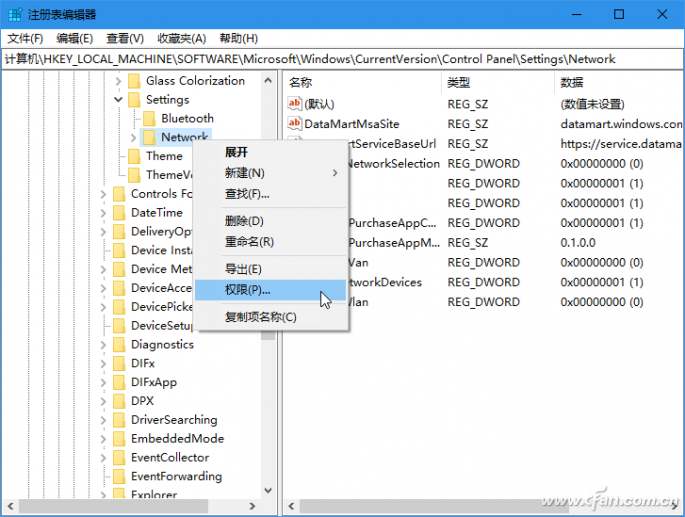Click the DIFxApp folder icon

119,382
